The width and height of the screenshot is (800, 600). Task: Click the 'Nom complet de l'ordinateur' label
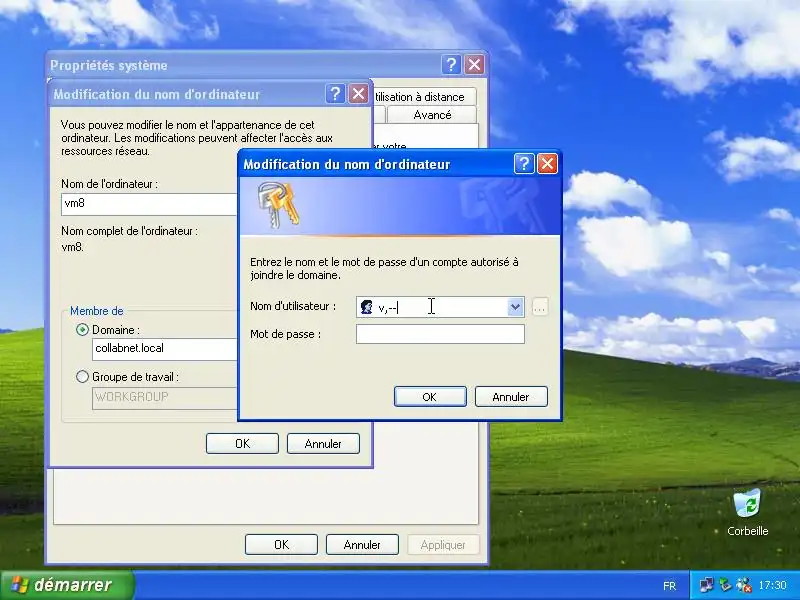click(129, 231)
